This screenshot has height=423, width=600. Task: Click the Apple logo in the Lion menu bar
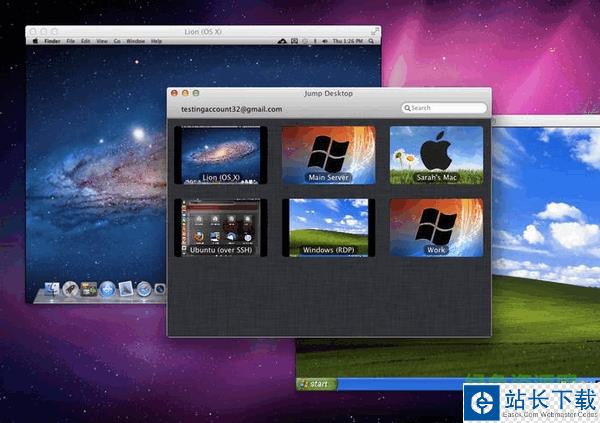pos(34,41)
